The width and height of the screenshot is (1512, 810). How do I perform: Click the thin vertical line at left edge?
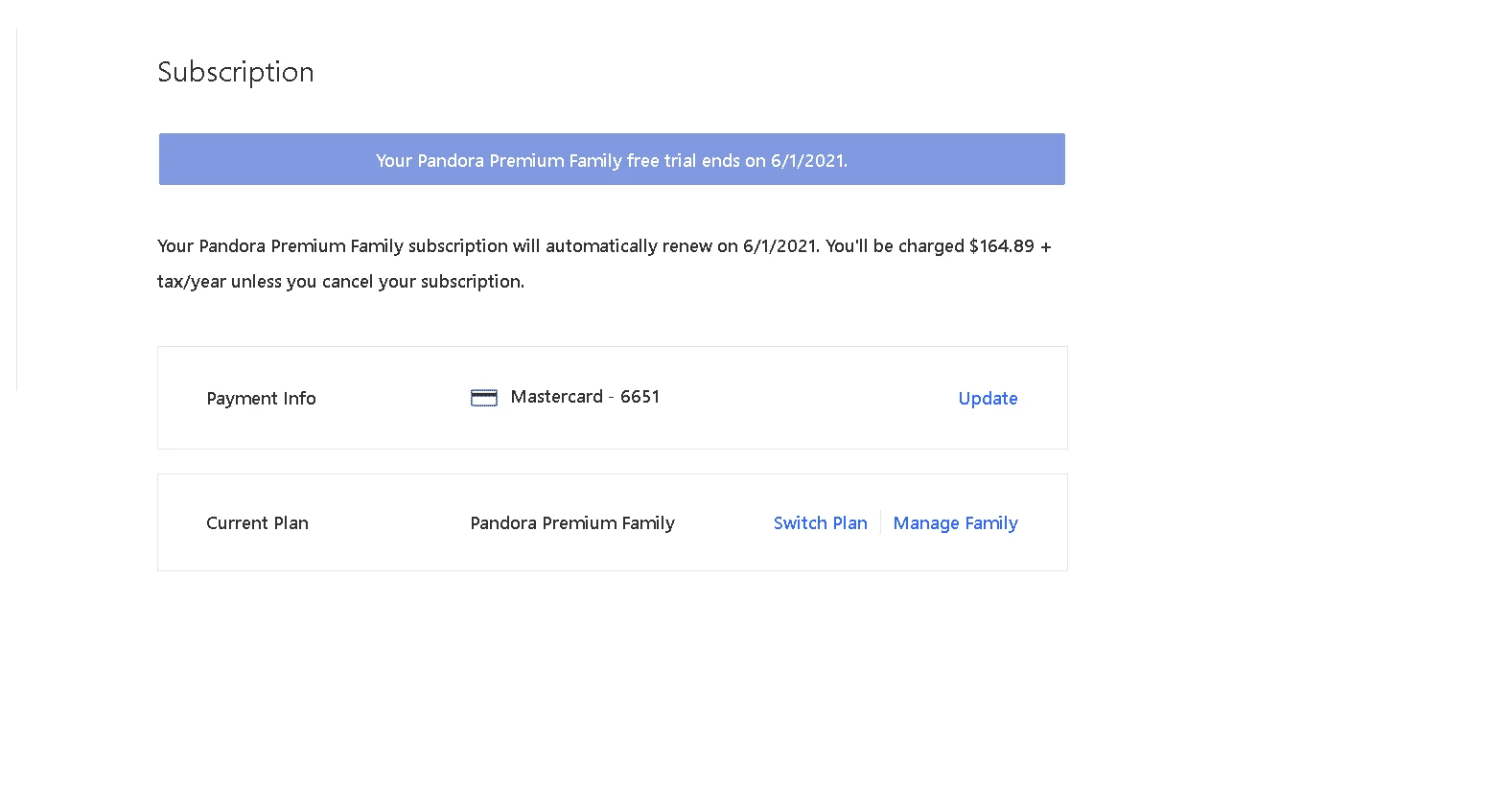(x=17, y=209)
